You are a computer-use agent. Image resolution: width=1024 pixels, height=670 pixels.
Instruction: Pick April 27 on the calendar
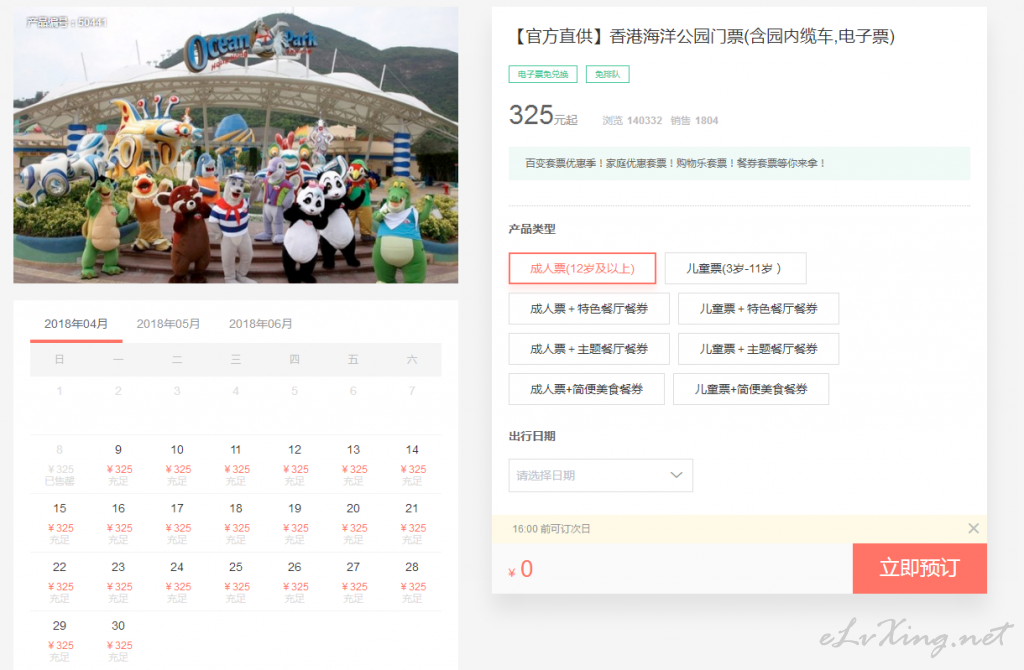(353, 582)
